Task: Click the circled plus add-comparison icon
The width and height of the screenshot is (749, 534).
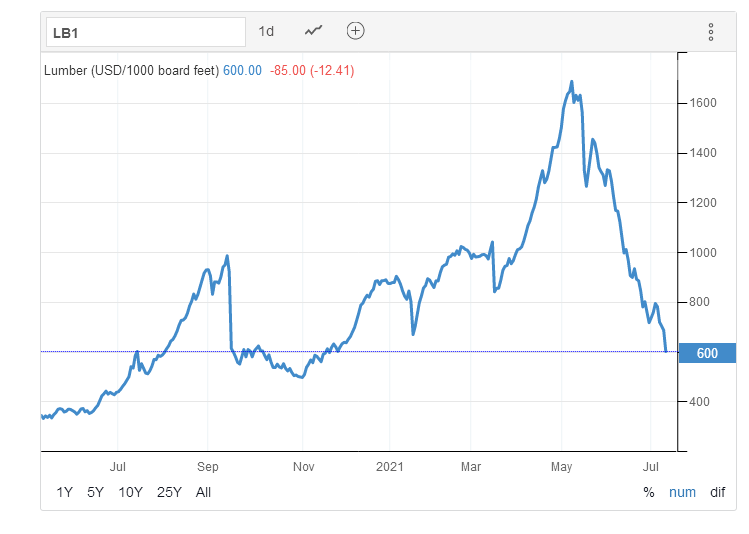Action: [355, 31]
